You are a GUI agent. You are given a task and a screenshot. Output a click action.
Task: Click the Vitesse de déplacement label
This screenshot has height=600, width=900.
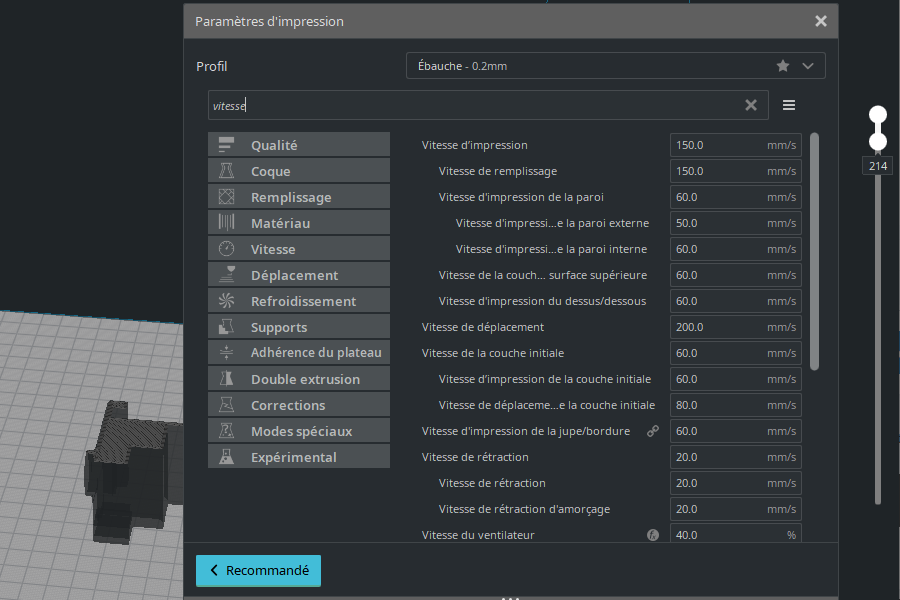pyautogui.click(x=483, y=327)
